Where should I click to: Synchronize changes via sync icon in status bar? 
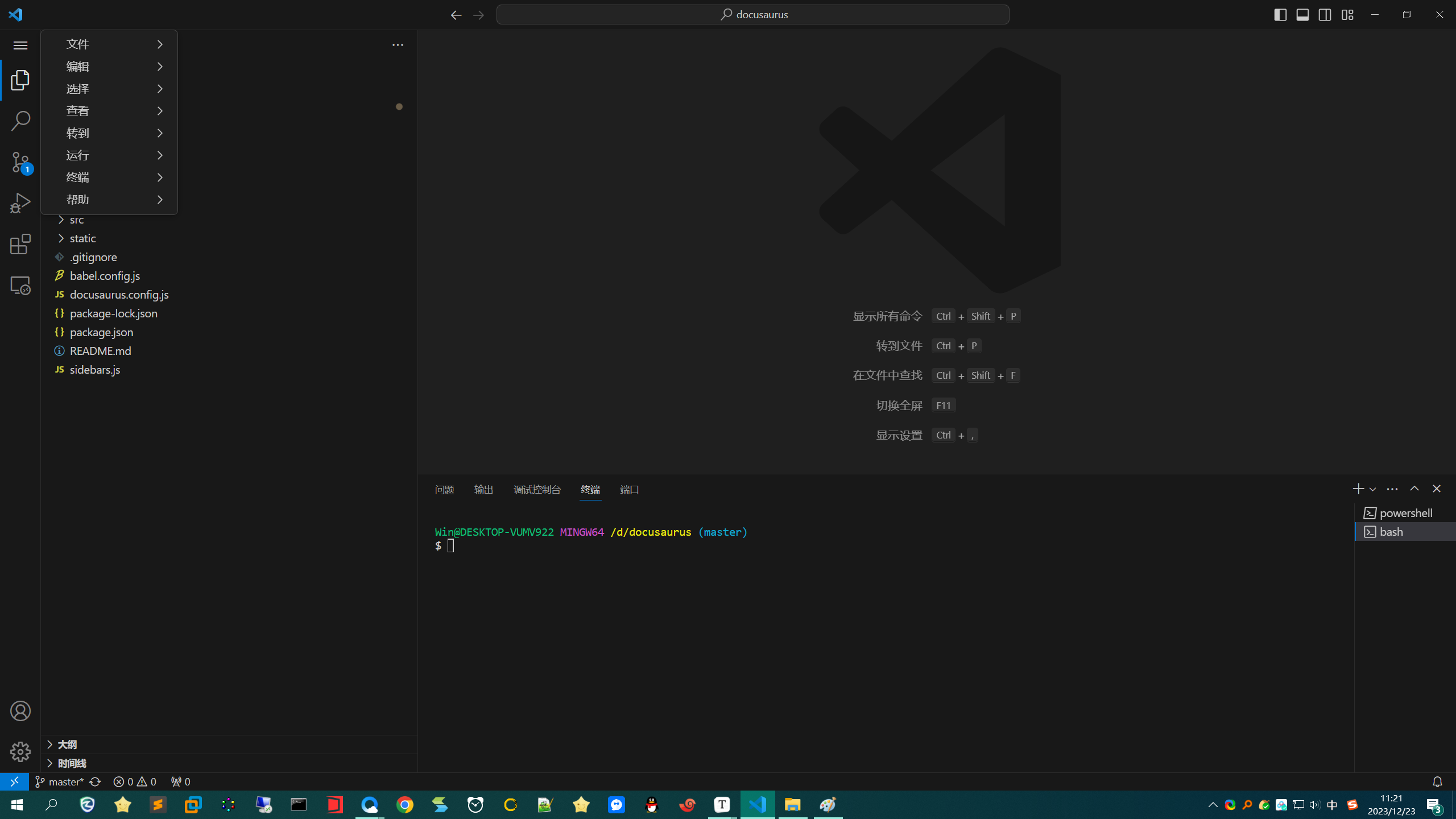click(x=95, y=781)
